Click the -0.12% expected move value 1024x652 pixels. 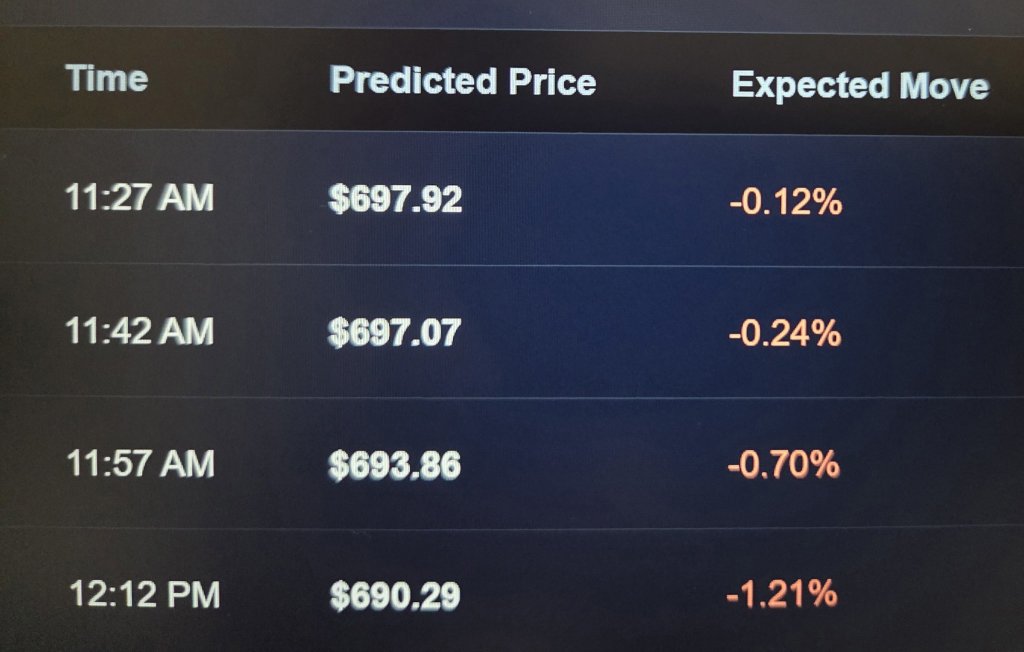(786, 201)
